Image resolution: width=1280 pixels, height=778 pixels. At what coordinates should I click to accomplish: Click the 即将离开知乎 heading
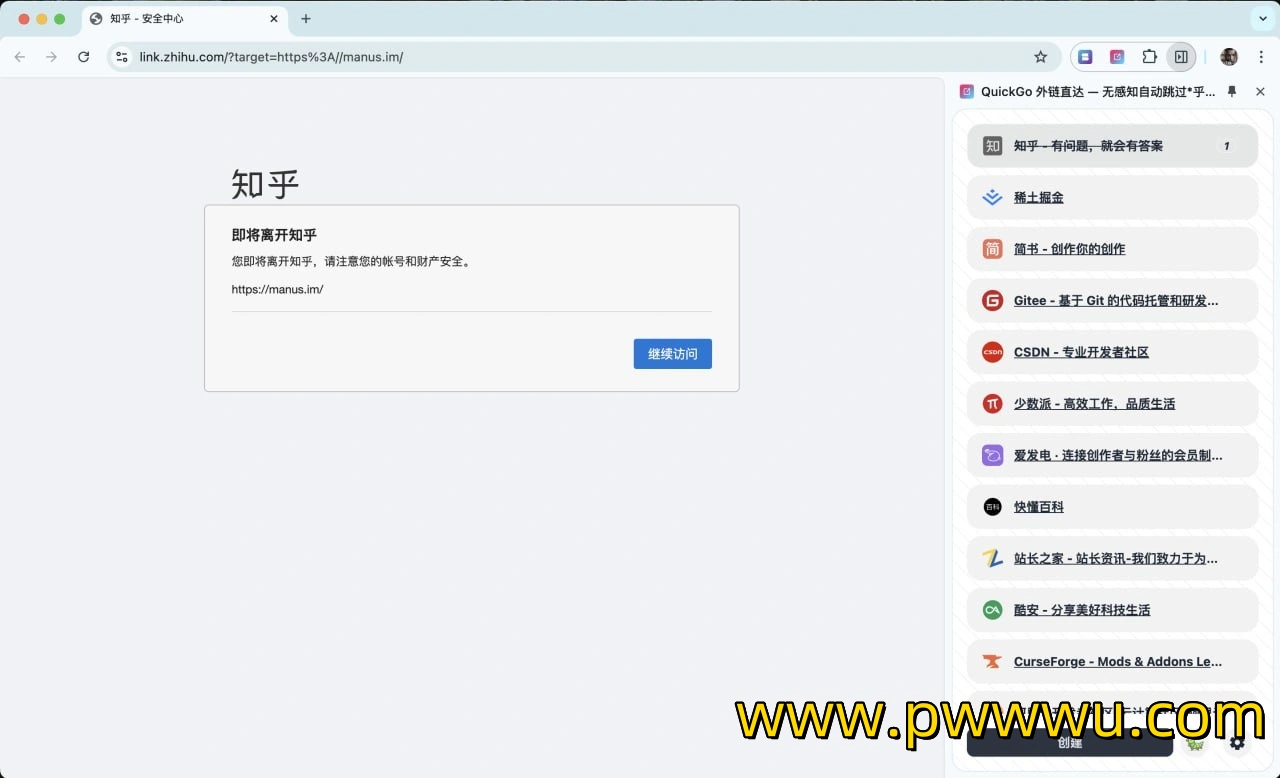click(274, 235)
